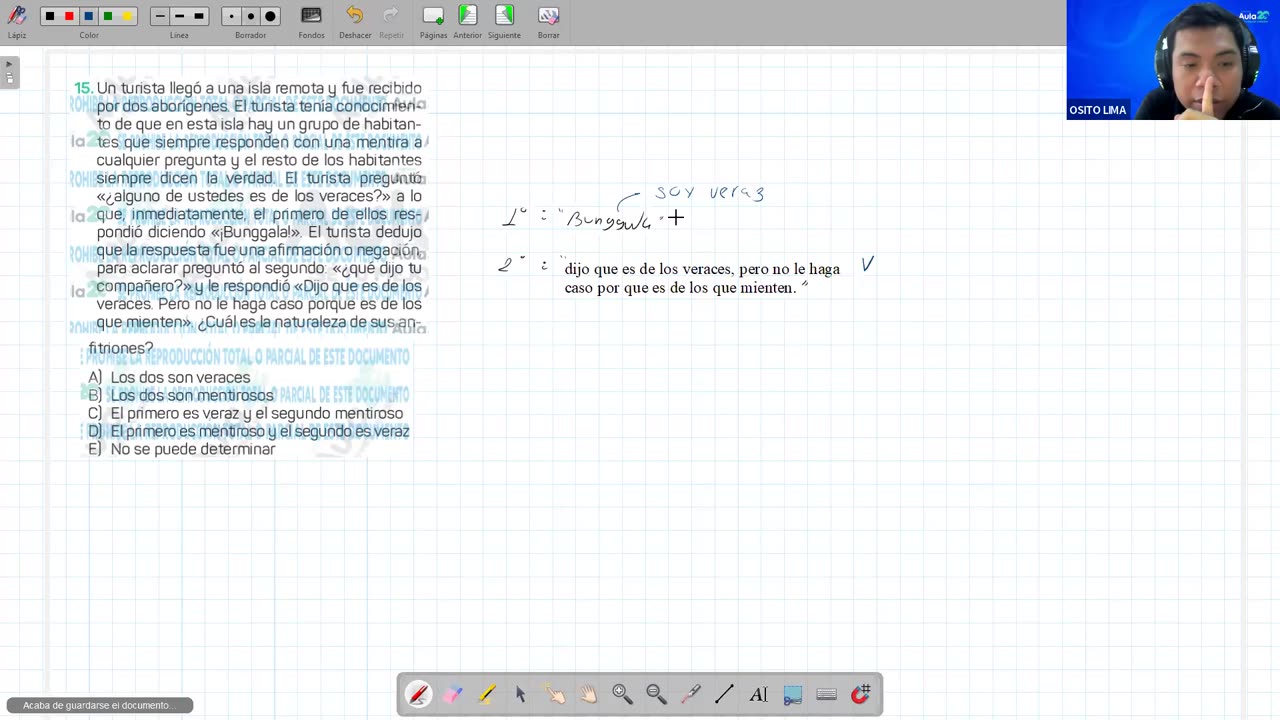Click the OSITO LIMA webcam thumbnail
This screenshot has width=1280, height=720.
tap(1173, 60)
